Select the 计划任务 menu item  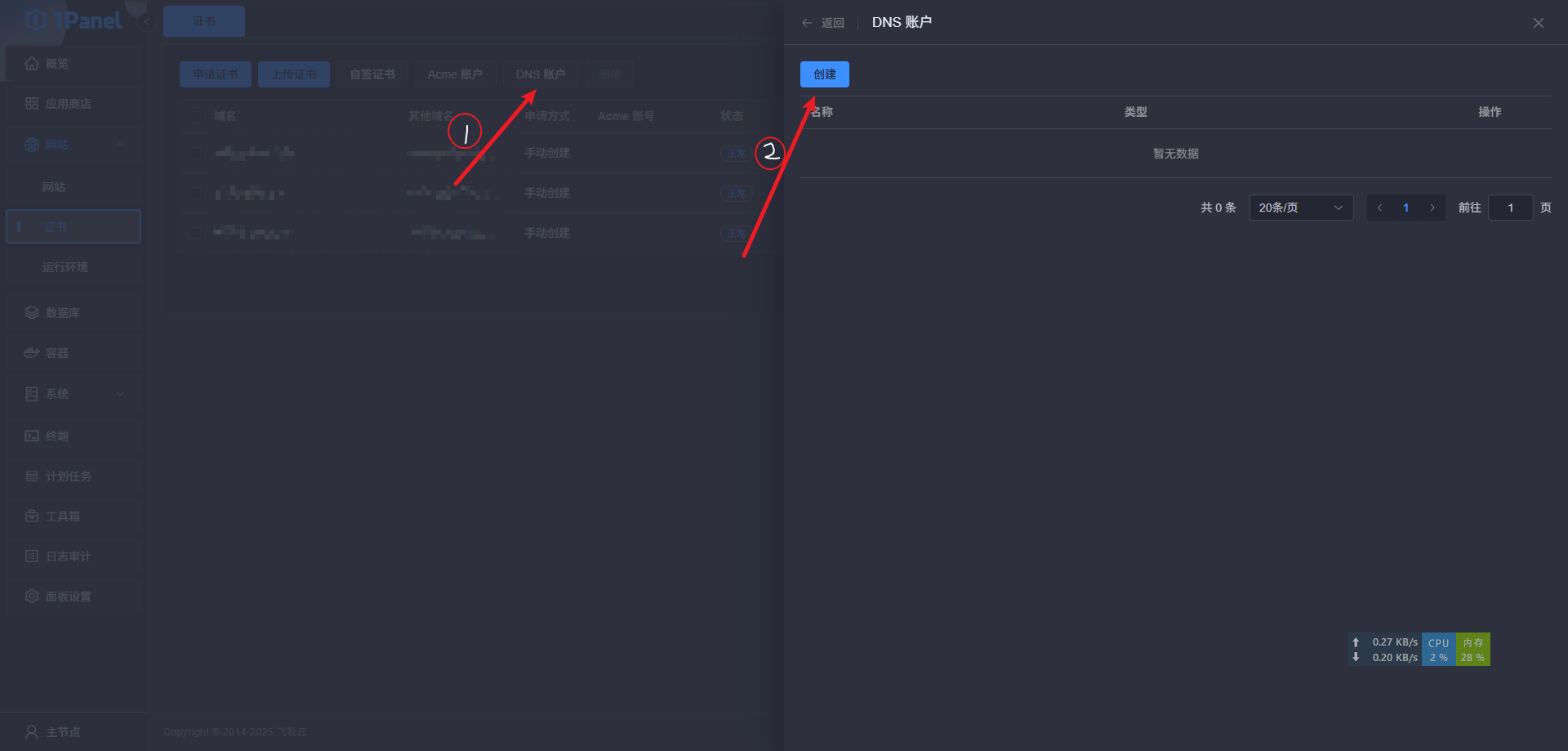(x=68, y=476)
